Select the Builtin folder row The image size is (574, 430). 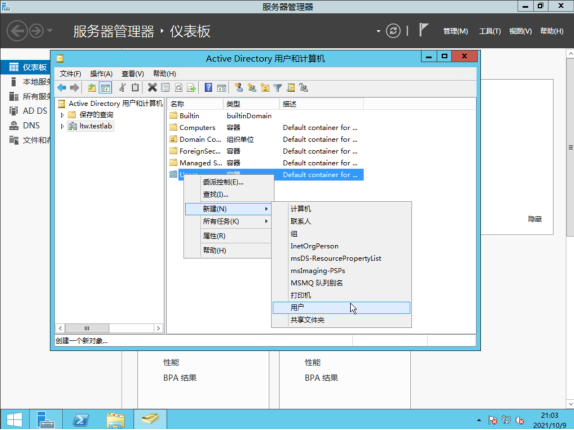(266, 116)
